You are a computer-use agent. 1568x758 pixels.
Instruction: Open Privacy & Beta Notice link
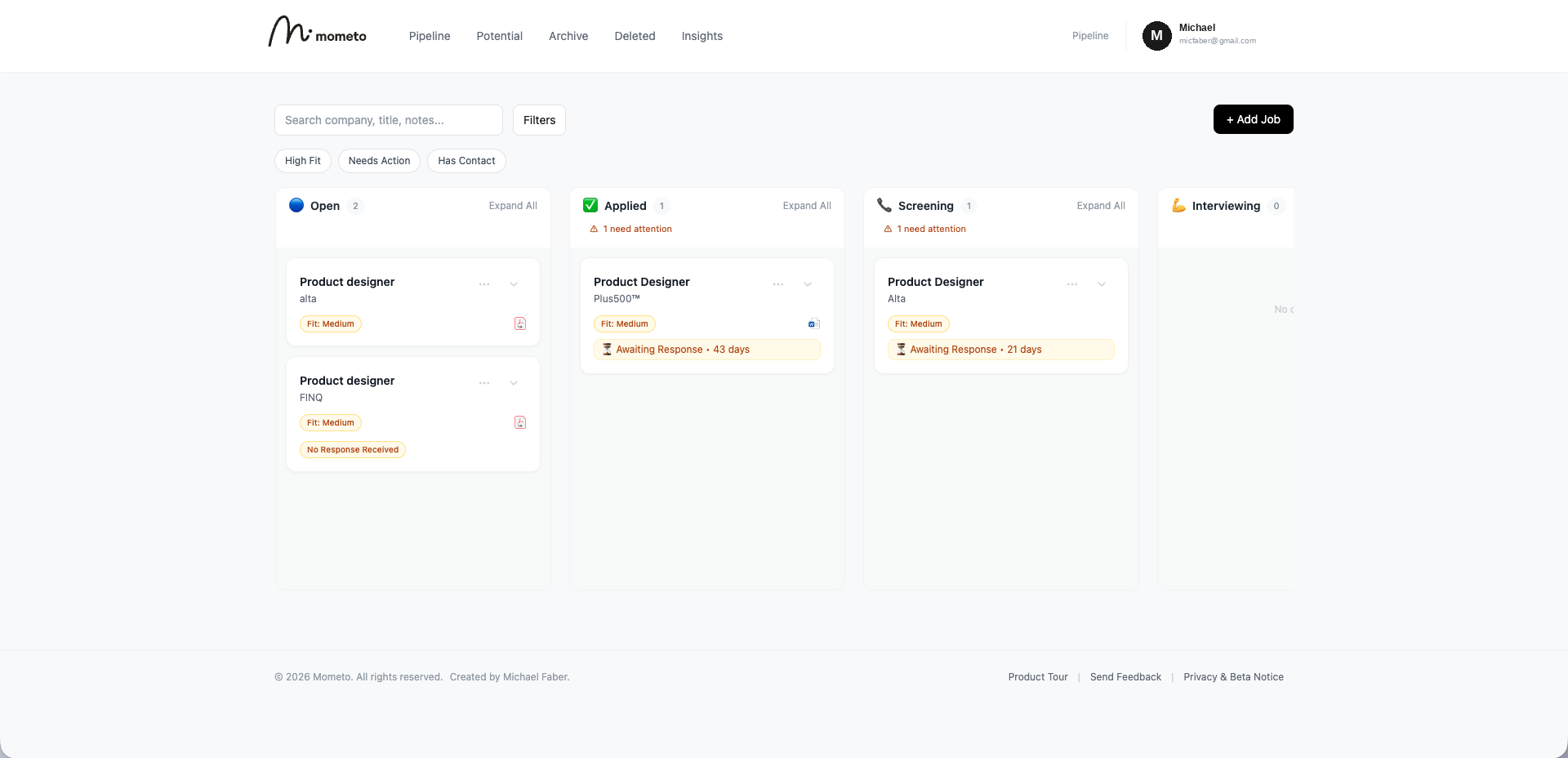[x=1233, y=677]
